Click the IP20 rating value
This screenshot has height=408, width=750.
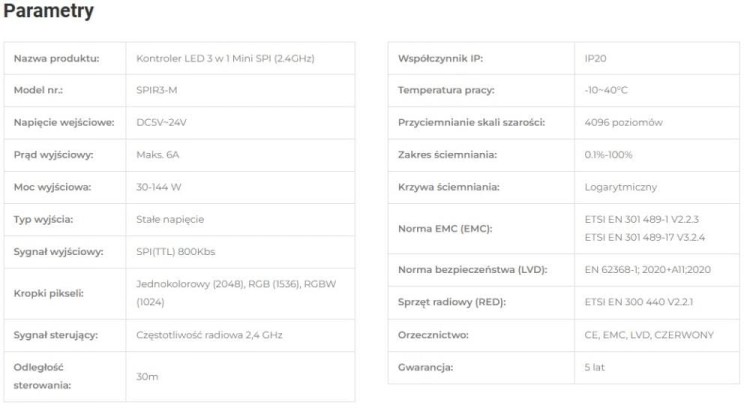pyautogui.click(x=595, y=58)
